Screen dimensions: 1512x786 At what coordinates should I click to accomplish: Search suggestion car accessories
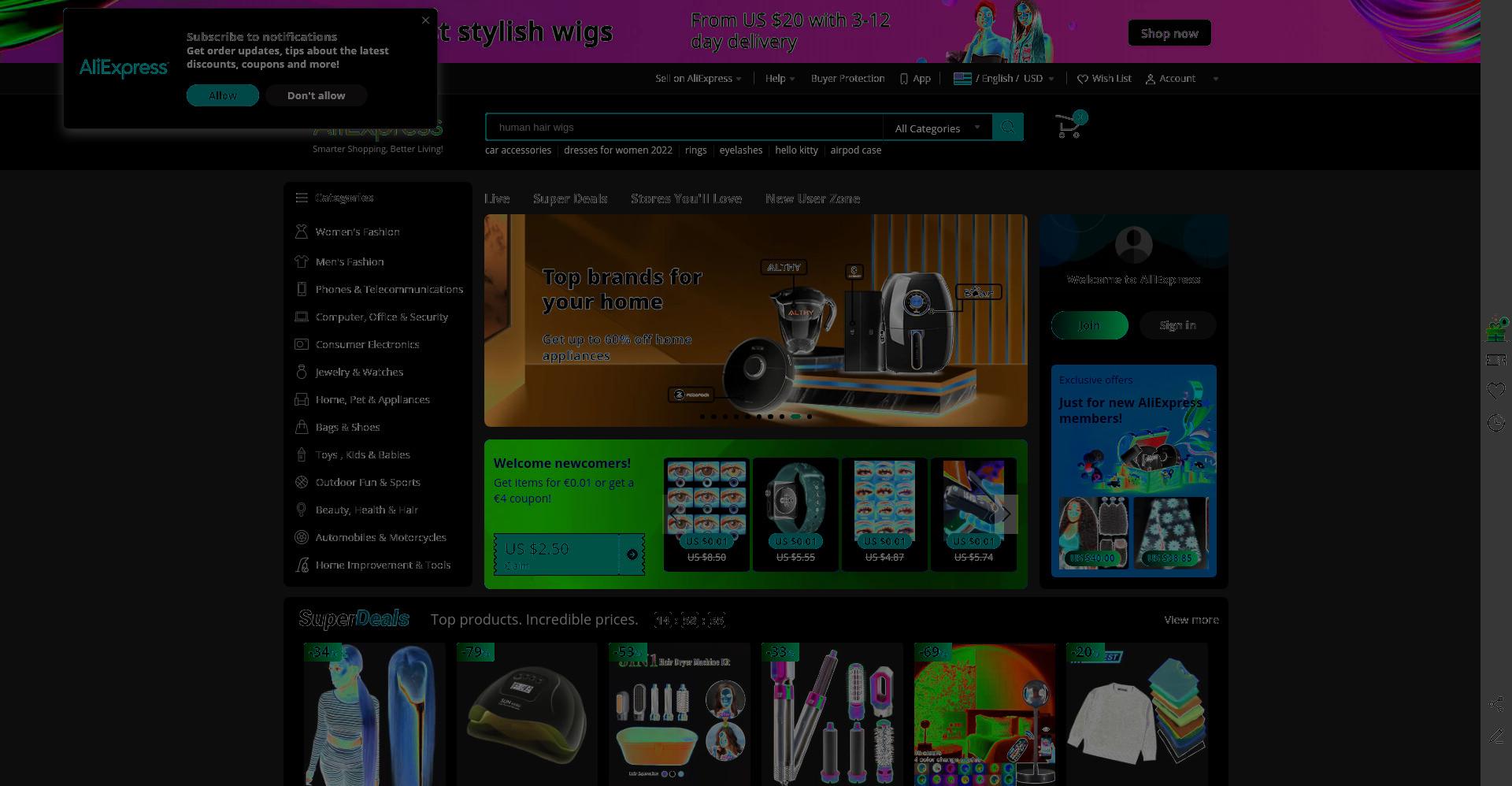pyautogui.click(x=518, y=150)
